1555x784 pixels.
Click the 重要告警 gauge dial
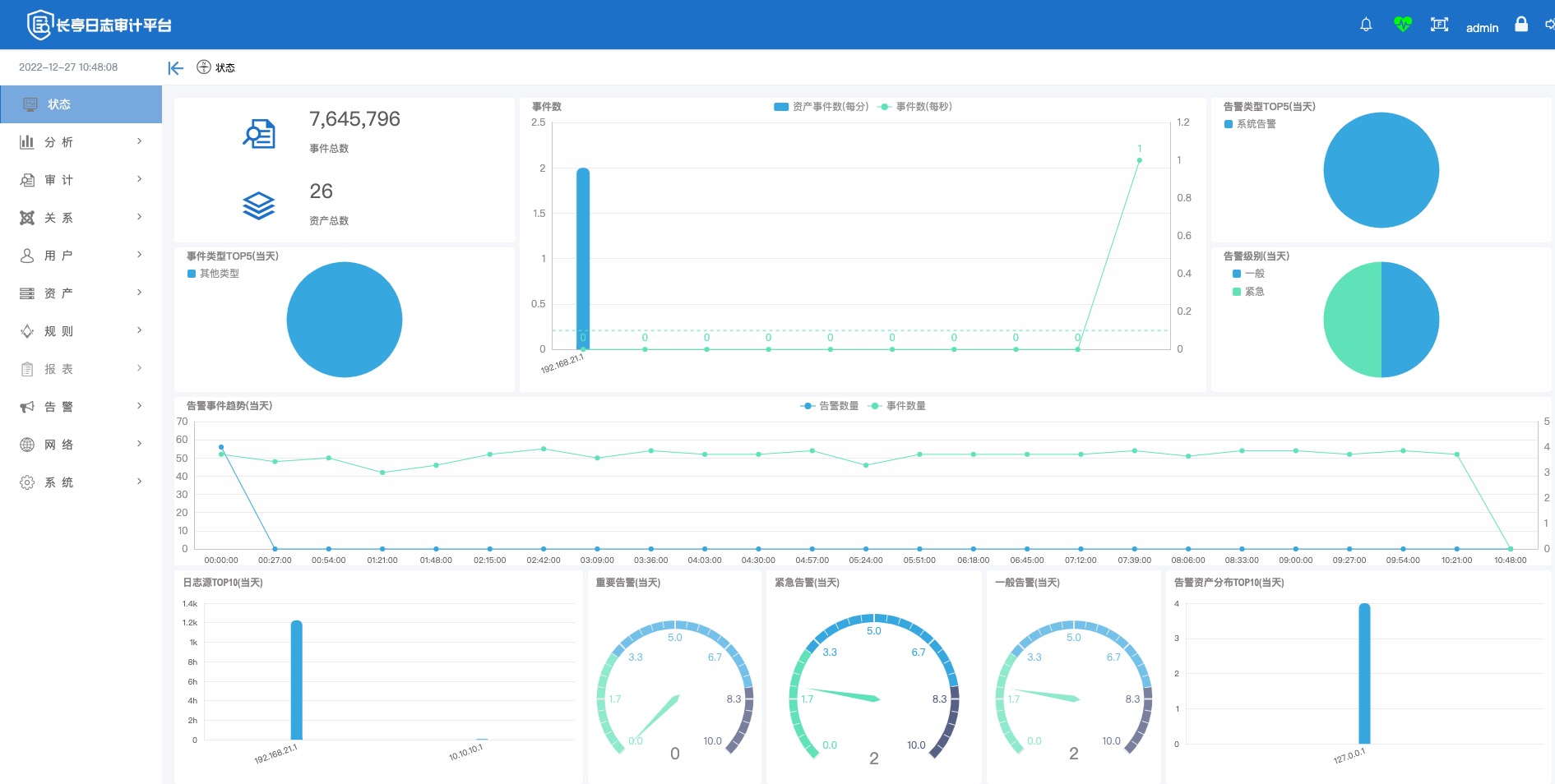674,690
